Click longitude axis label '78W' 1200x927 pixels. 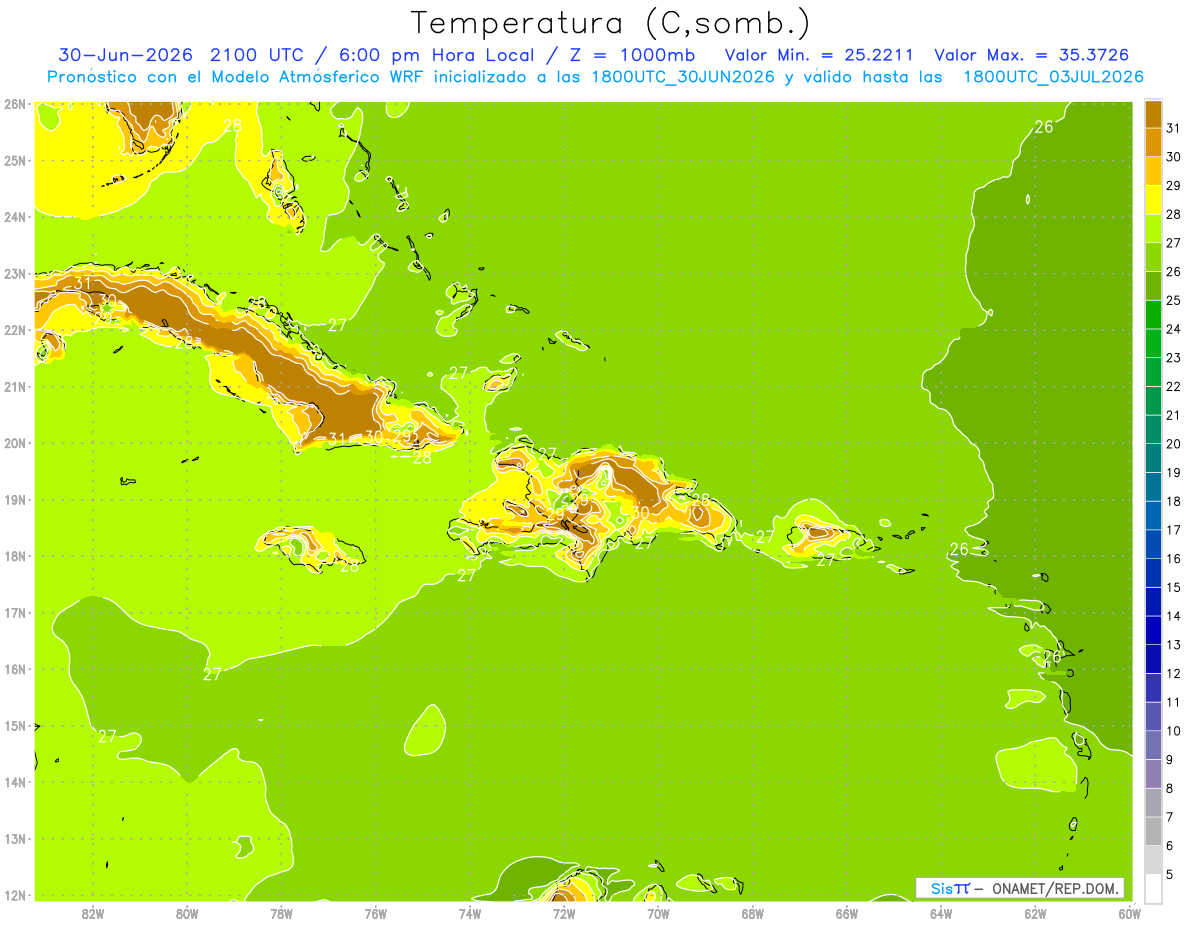[x=281, y=913]
